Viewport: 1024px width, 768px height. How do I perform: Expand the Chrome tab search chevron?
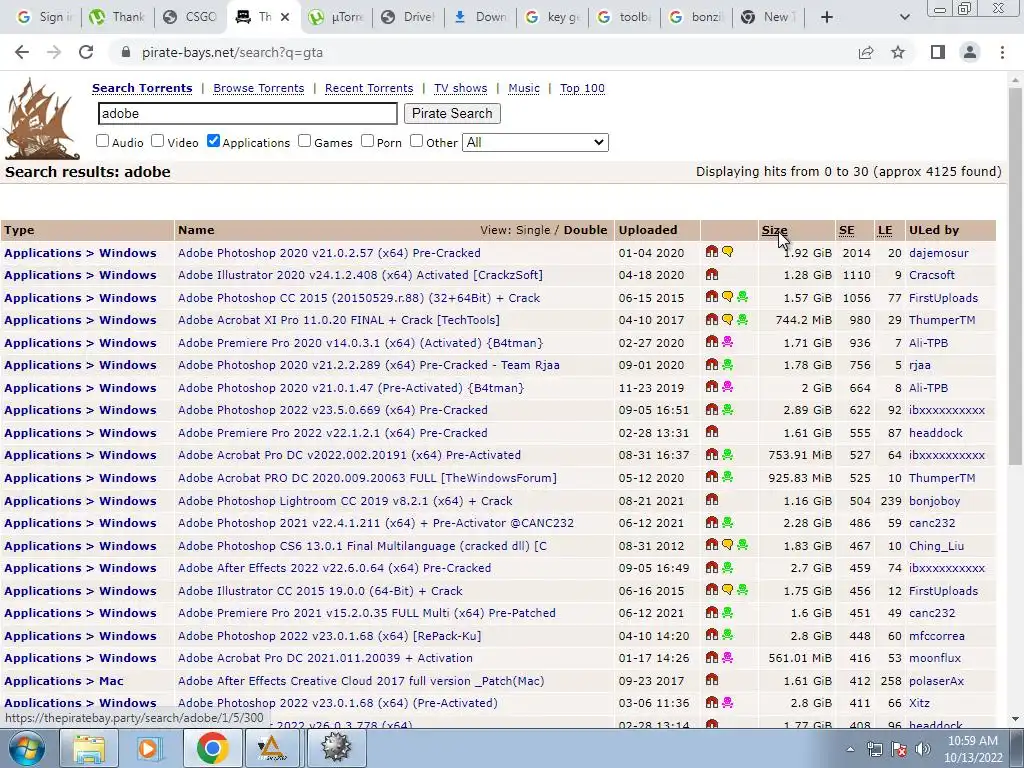(904, 17)
